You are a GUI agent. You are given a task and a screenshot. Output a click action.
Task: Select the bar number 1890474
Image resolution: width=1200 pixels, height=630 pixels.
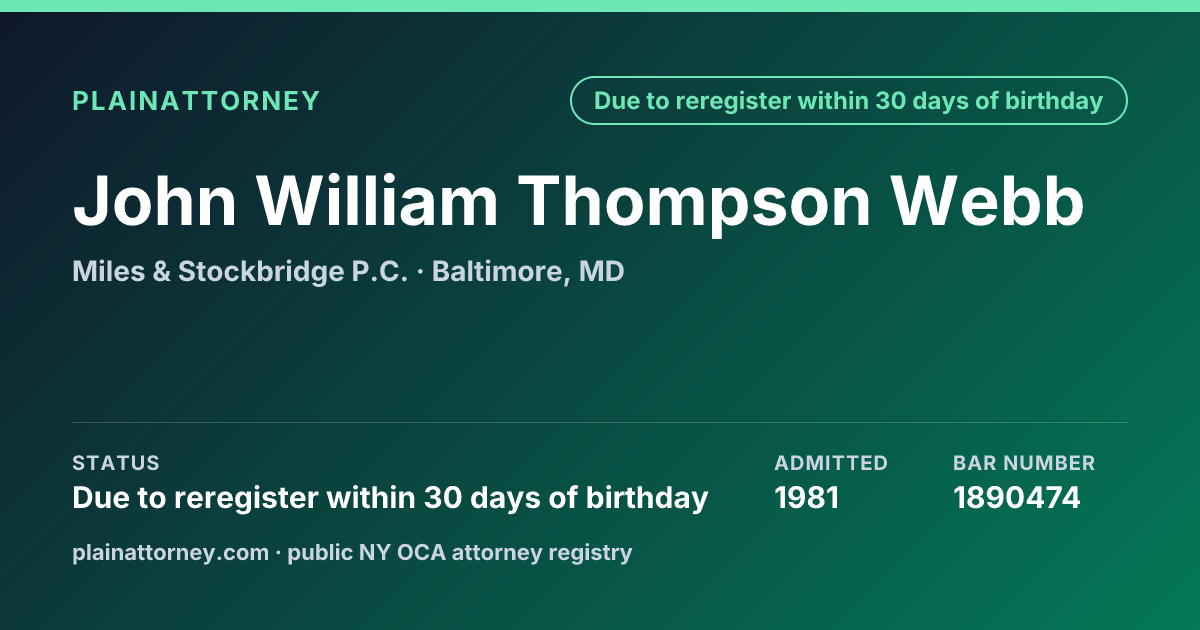pos(1017,498)
